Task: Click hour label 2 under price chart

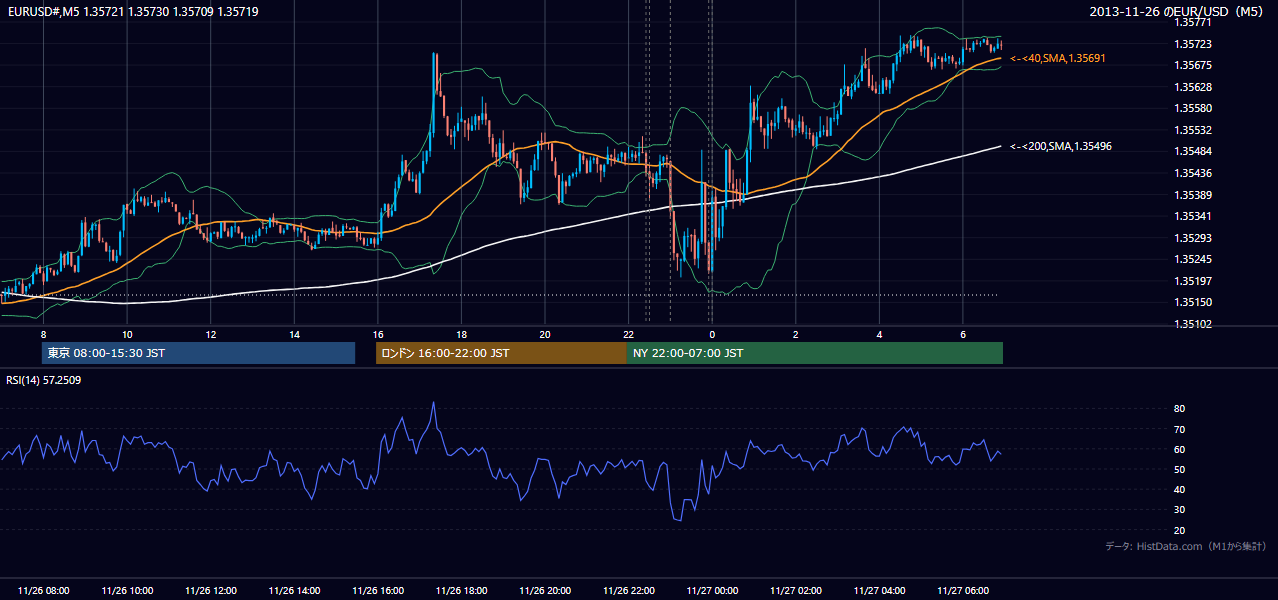Action: pyautogui.click(x=795, y=334)
